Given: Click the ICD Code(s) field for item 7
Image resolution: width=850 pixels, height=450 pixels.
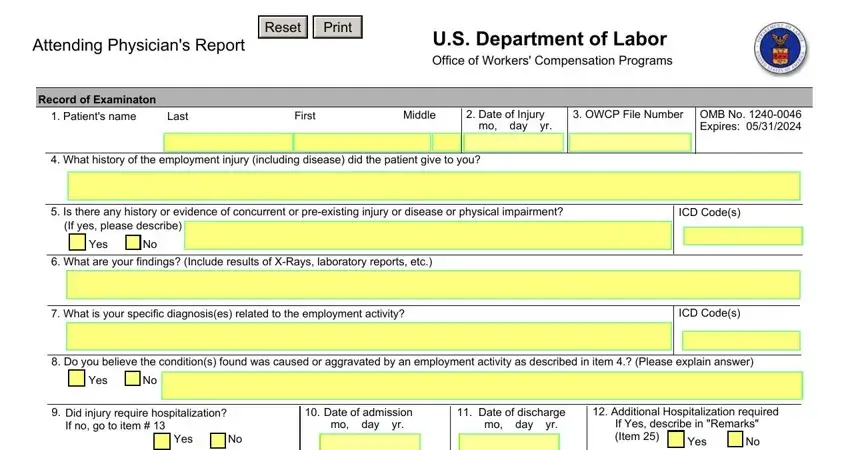Looking at the screenshot, I should tap(741, 340).
